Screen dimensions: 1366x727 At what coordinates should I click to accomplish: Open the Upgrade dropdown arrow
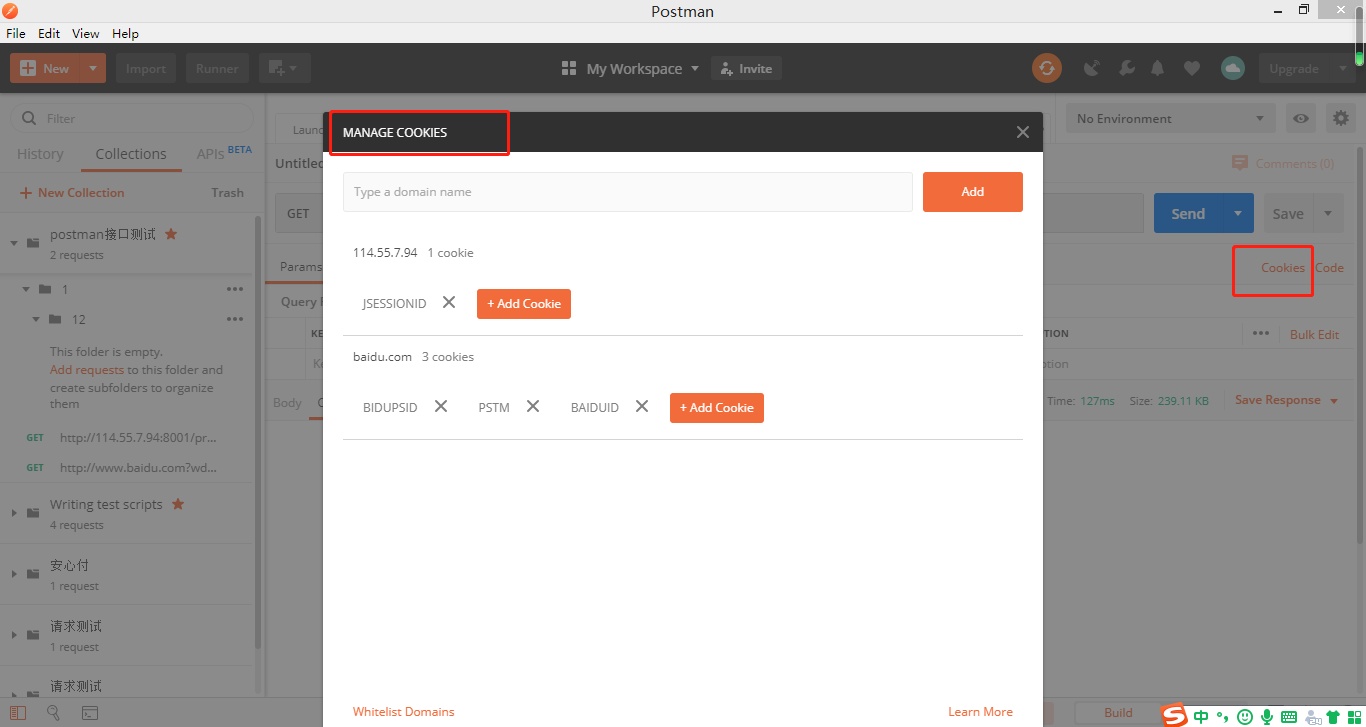click(1342, 68)
